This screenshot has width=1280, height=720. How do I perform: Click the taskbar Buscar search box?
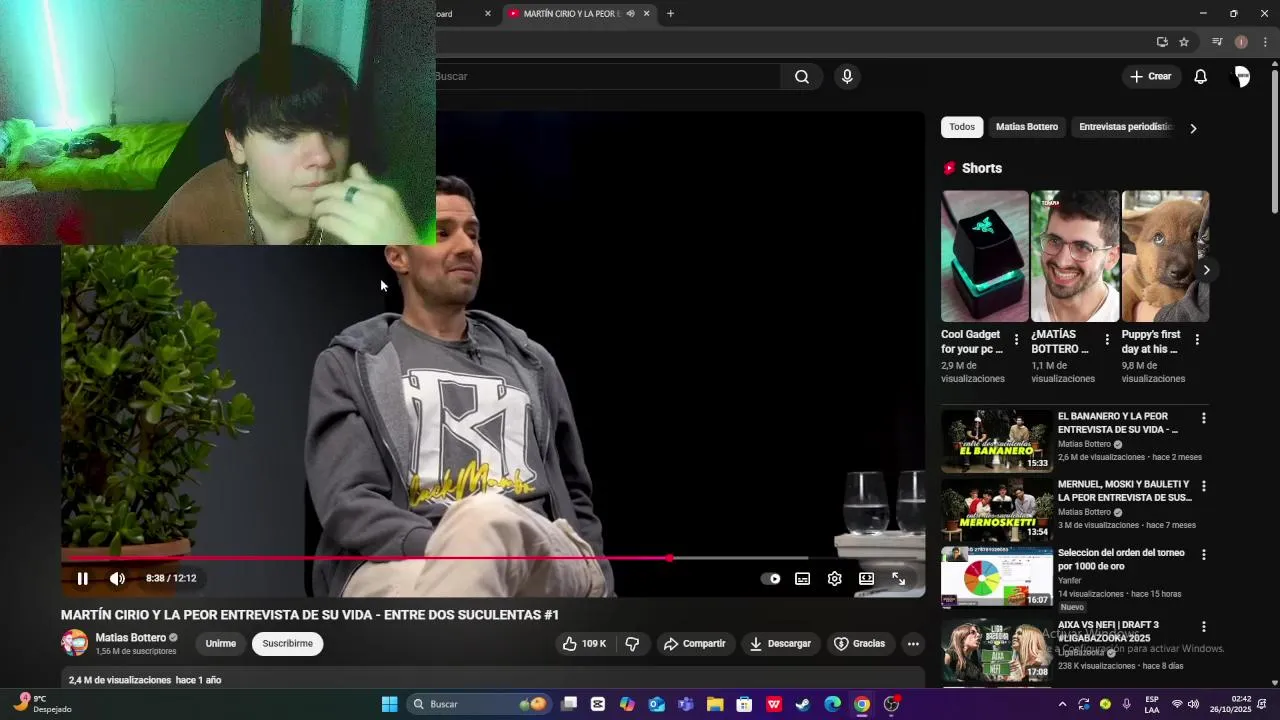pyautogui.click(x=479, y=704)
